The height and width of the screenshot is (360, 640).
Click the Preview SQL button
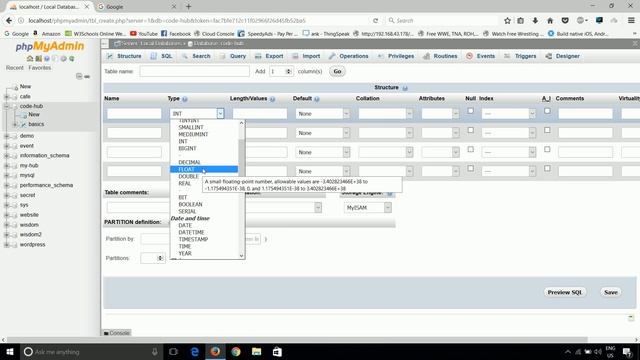tap(564, 292)
